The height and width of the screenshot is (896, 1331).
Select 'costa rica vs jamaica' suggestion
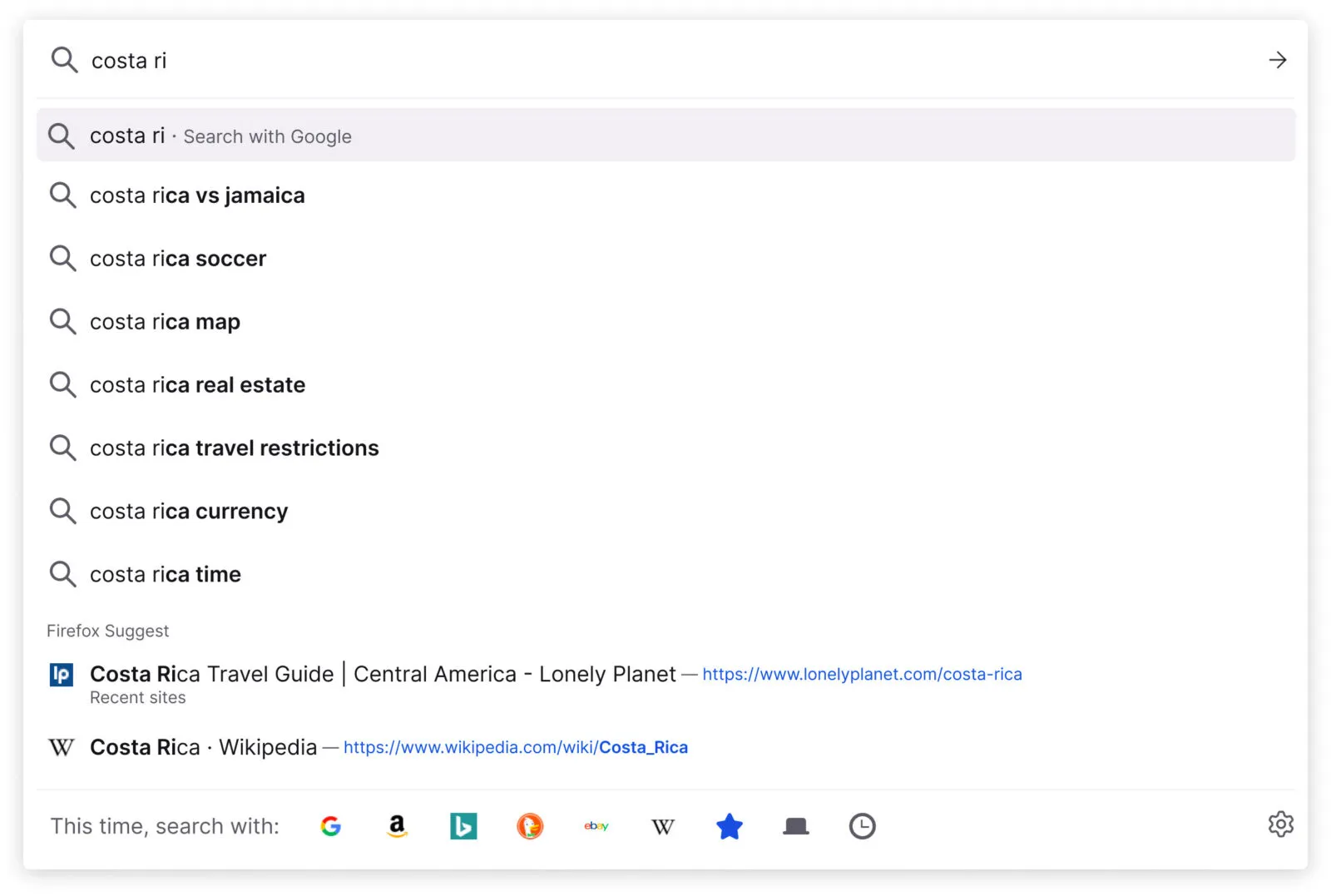(x=197, y=196)
